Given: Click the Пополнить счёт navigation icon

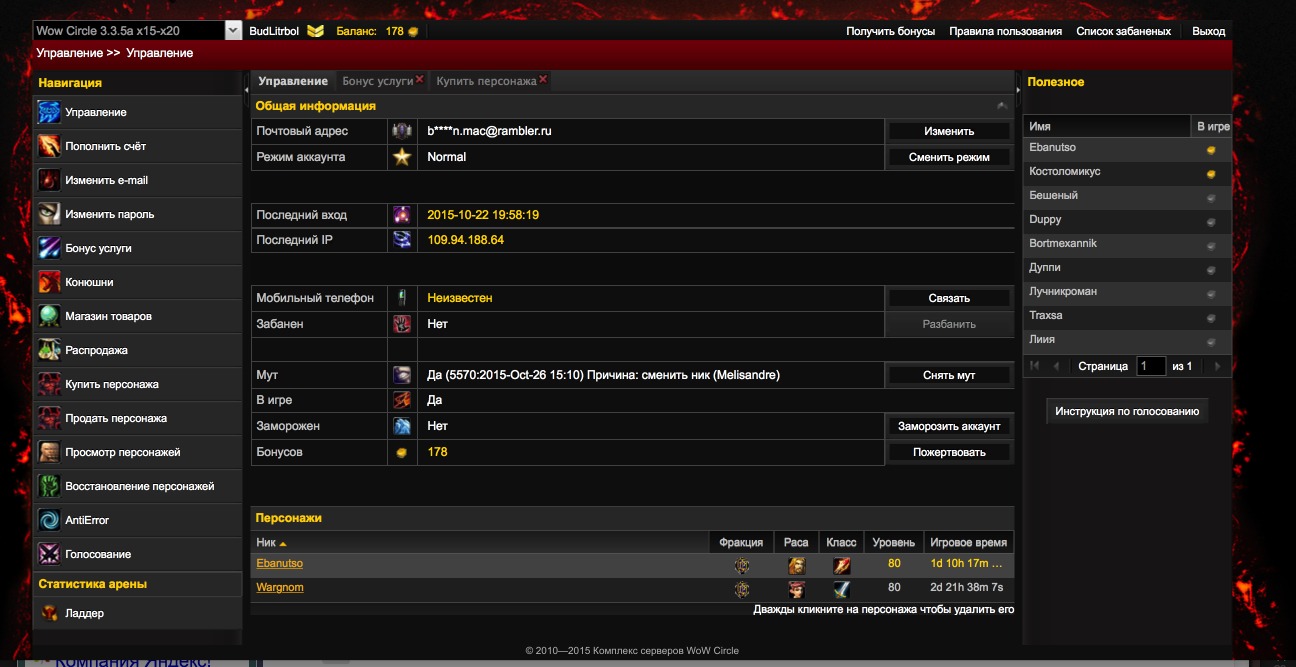Looking at the screenshot, I should coord(49,146).
